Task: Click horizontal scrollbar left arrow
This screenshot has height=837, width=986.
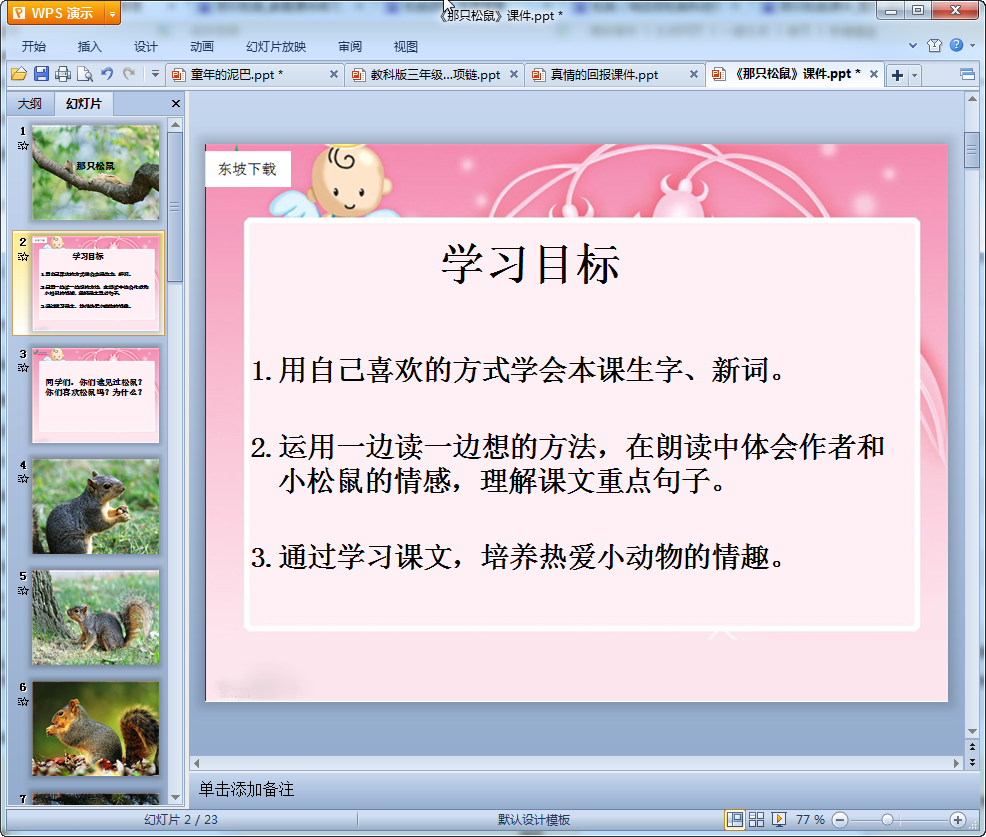Action: point(197,763)
